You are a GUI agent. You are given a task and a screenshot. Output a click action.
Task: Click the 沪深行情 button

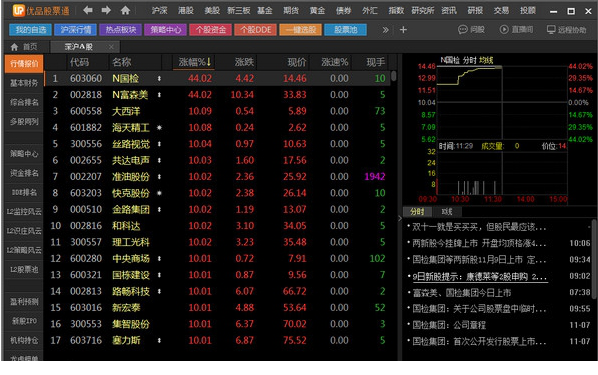point(76,29)
